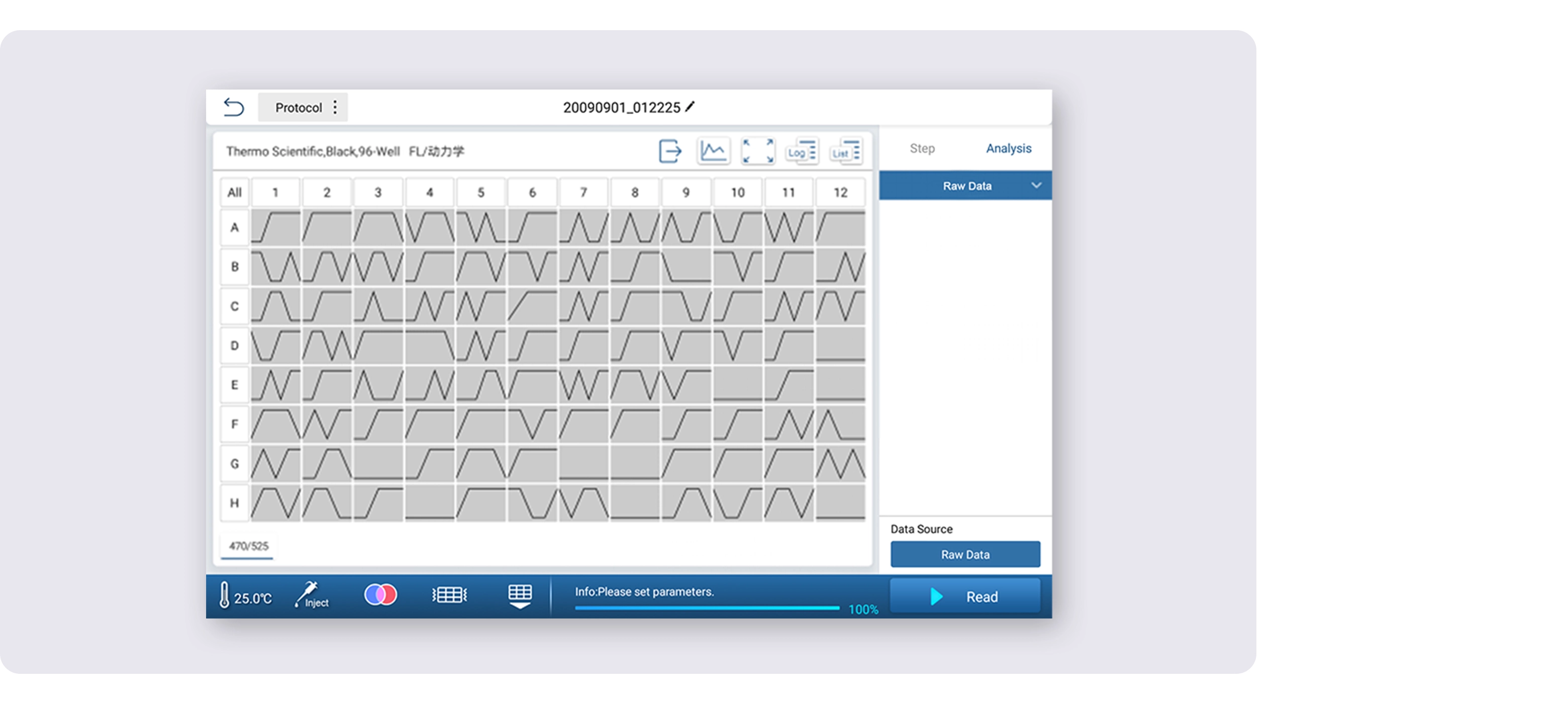This screenshot has height=704, width=1568.
Task: Click the plate eject tray icon
Action: coord(519,595)
